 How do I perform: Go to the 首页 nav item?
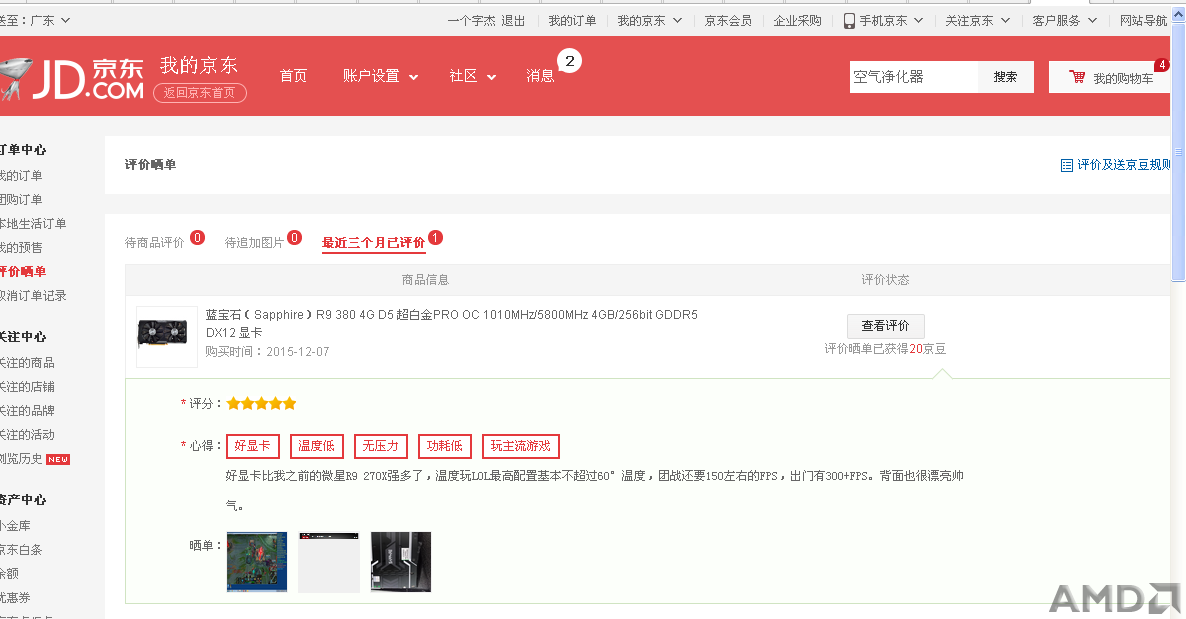click(293, 76)
